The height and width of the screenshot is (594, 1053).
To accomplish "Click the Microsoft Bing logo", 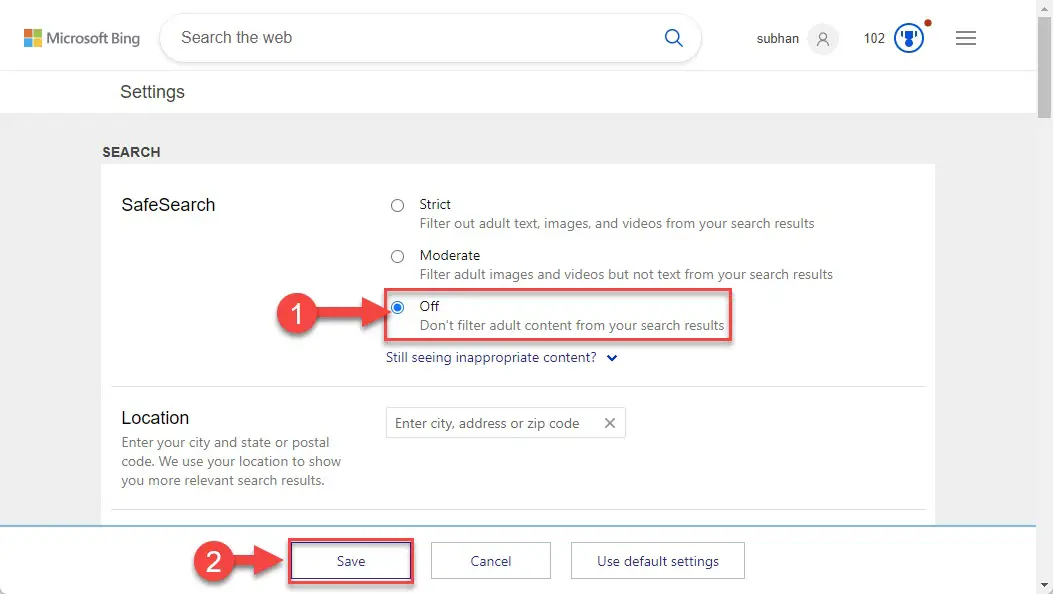I will (x=81, y=38).
